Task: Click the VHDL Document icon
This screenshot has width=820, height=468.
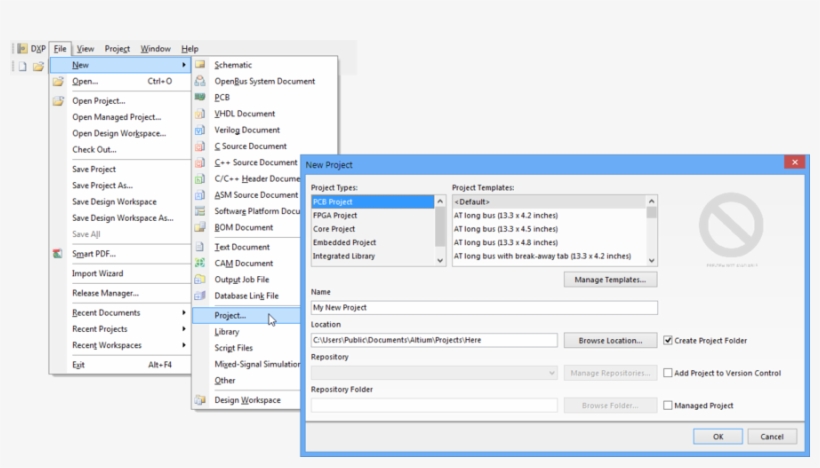Action: point(200,113)
